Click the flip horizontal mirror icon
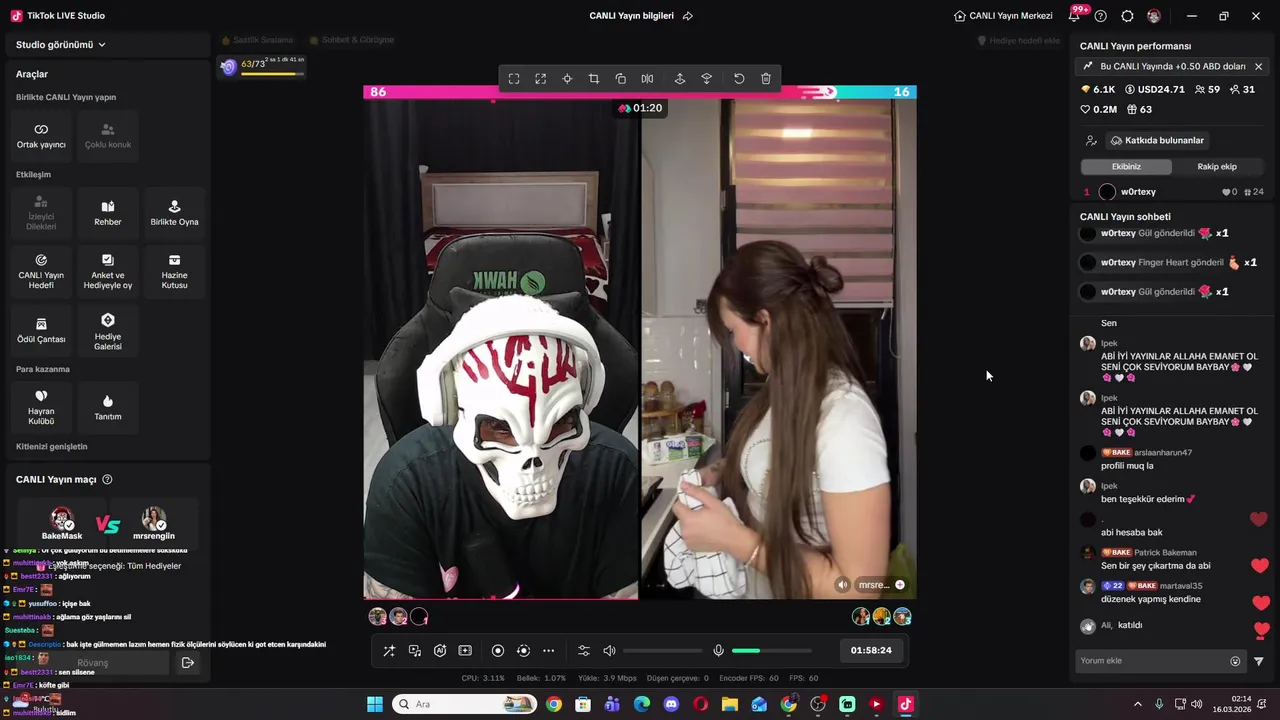This screenshot has height=720, width=1280. coord(647,79)
